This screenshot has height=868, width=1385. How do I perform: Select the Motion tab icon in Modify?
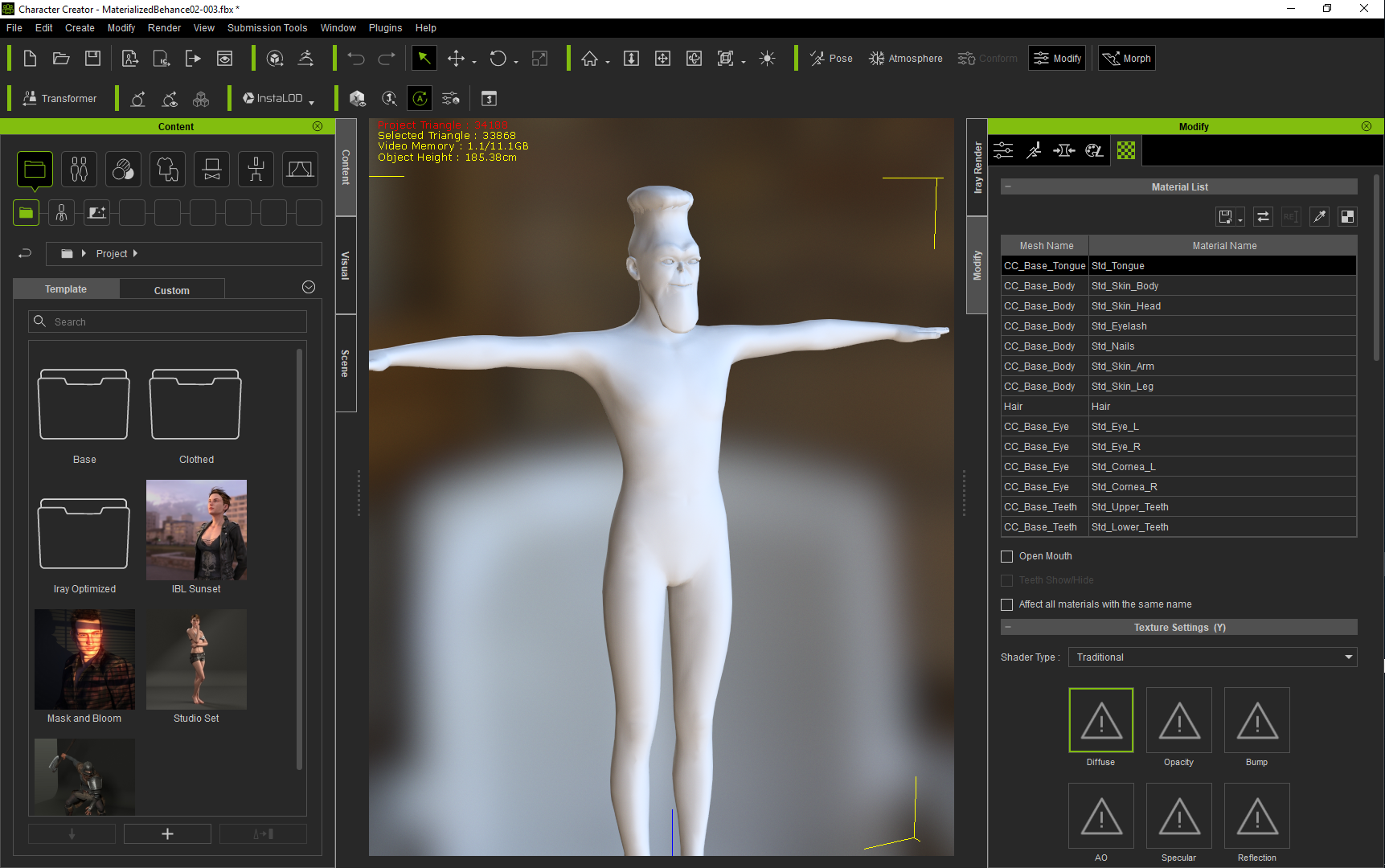[x=1034, y=150]
